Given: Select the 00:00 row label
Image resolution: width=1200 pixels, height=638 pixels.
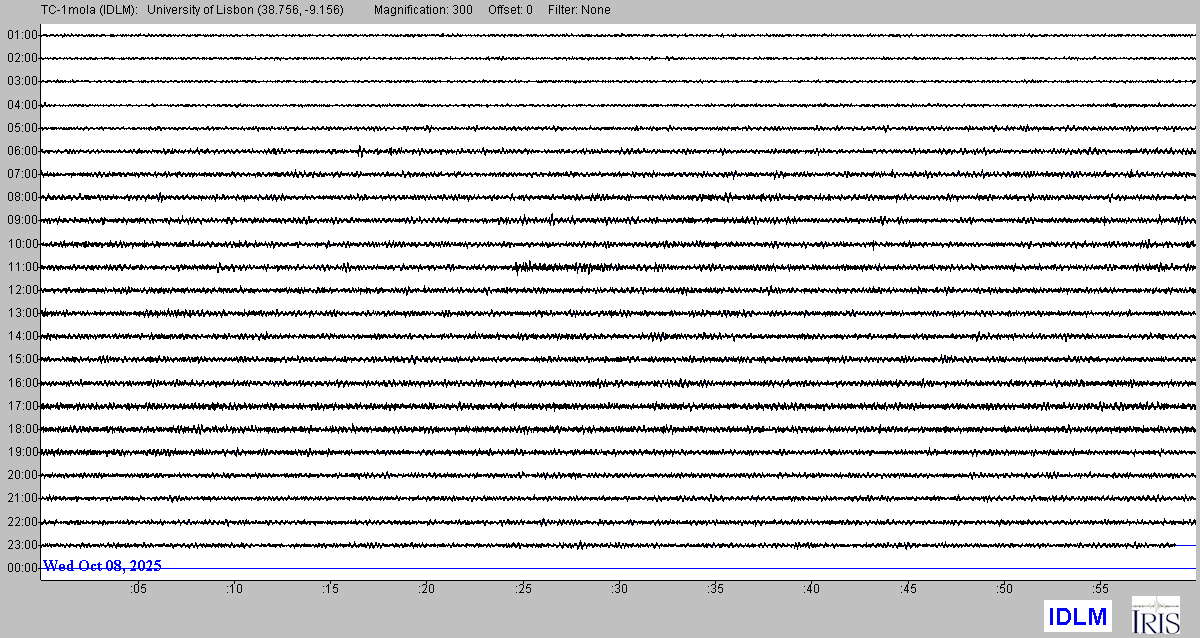Looking at the screenshot, I should (x=22, y=568).
